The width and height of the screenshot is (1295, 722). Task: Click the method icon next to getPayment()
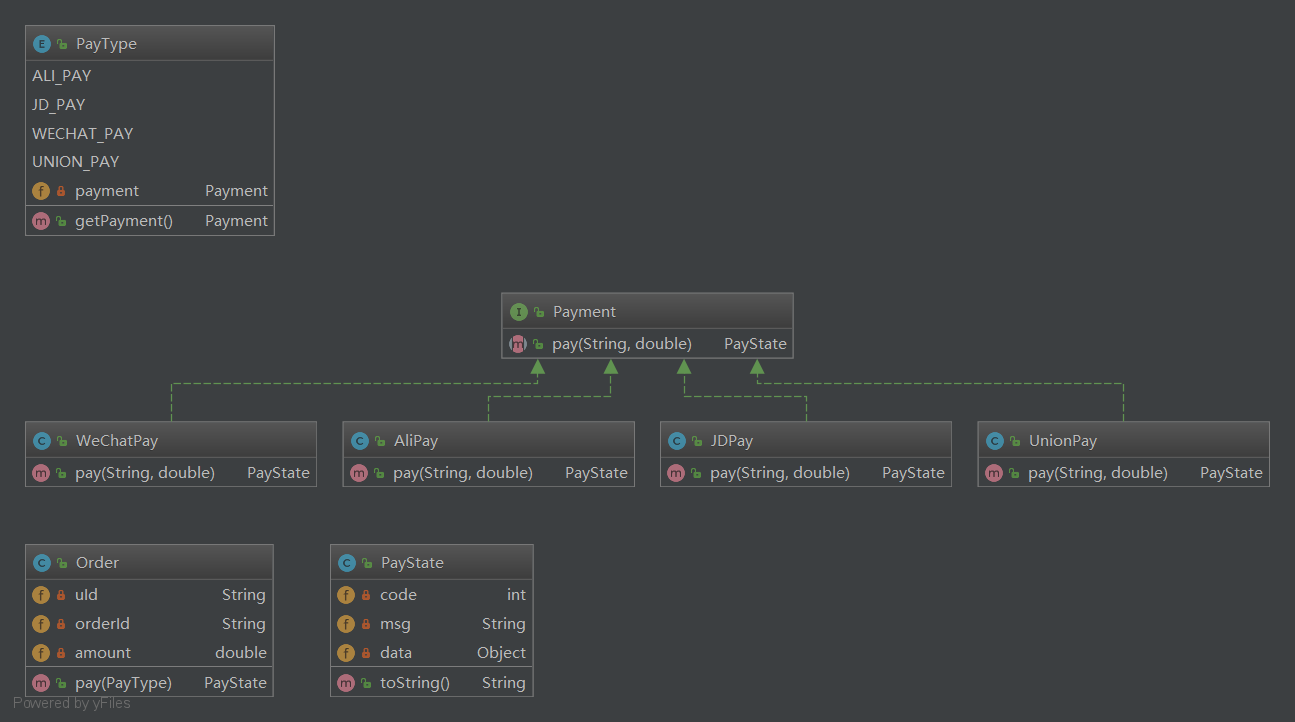click(41, 221)
